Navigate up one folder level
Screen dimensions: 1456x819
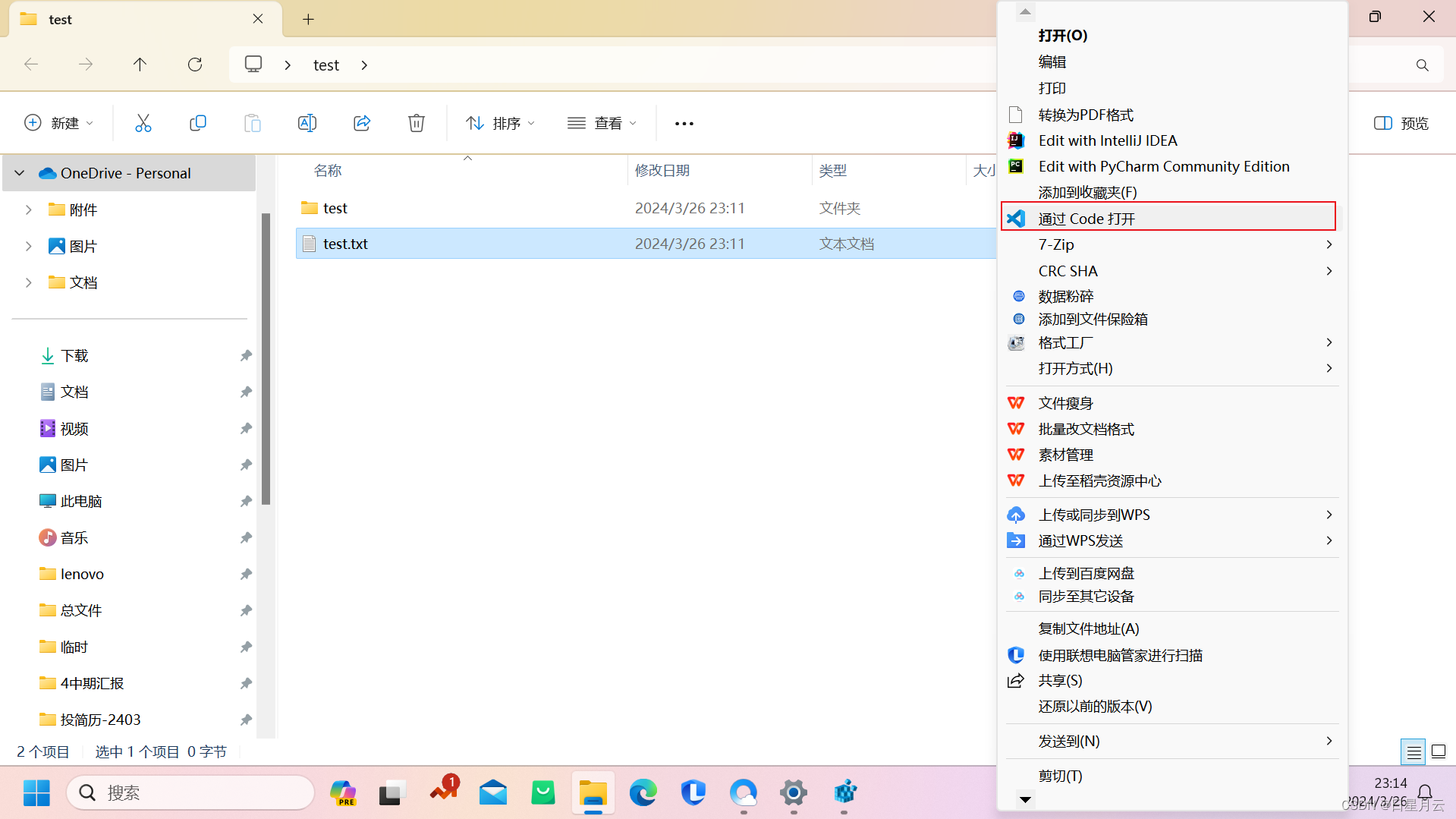pos(140,65)
